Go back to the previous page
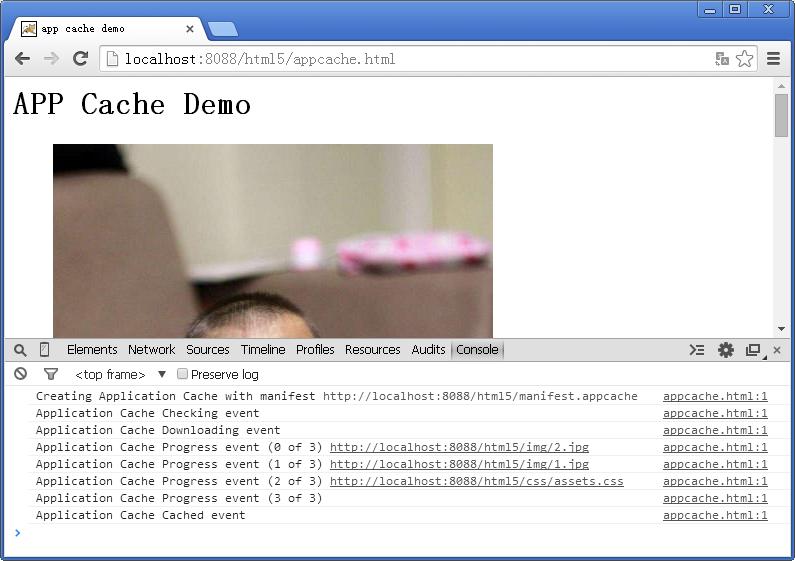This screenshot has height=561, width=795. 22,59
